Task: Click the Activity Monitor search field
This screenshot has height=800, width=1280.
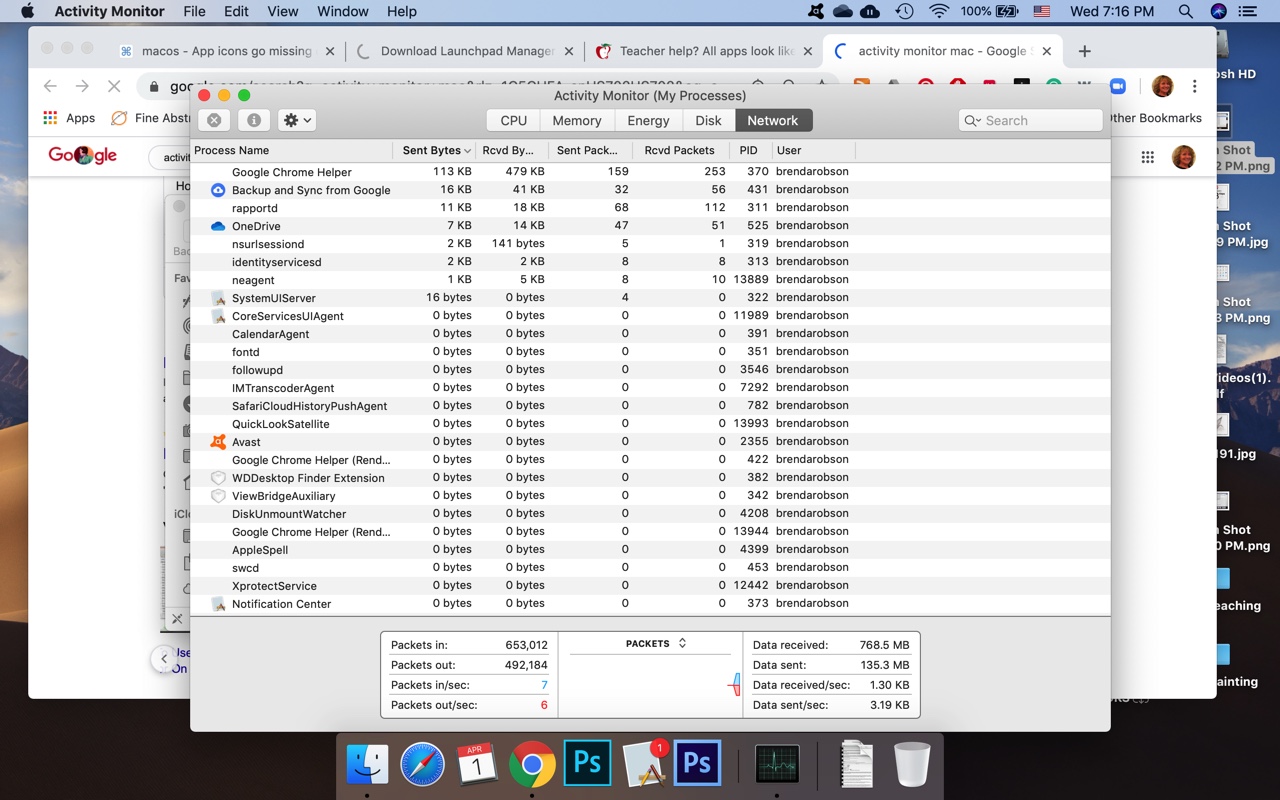Action: coord(1030,120)
